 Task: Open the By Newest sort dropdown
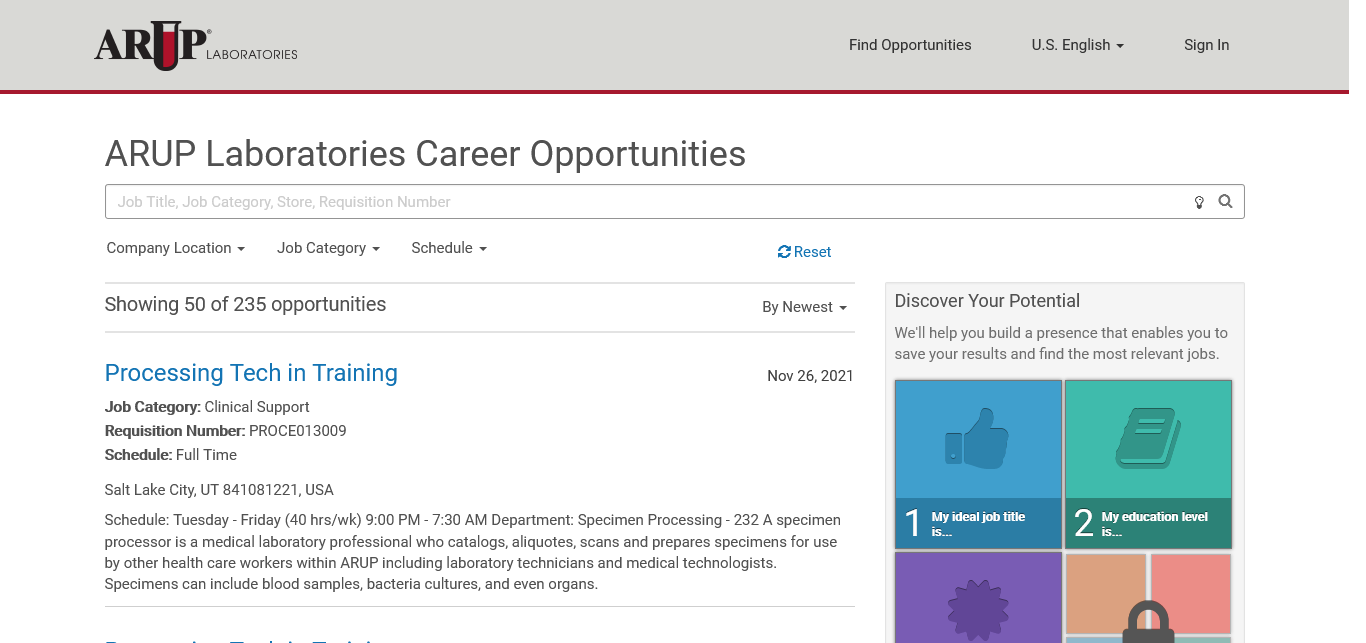(804, 307)
